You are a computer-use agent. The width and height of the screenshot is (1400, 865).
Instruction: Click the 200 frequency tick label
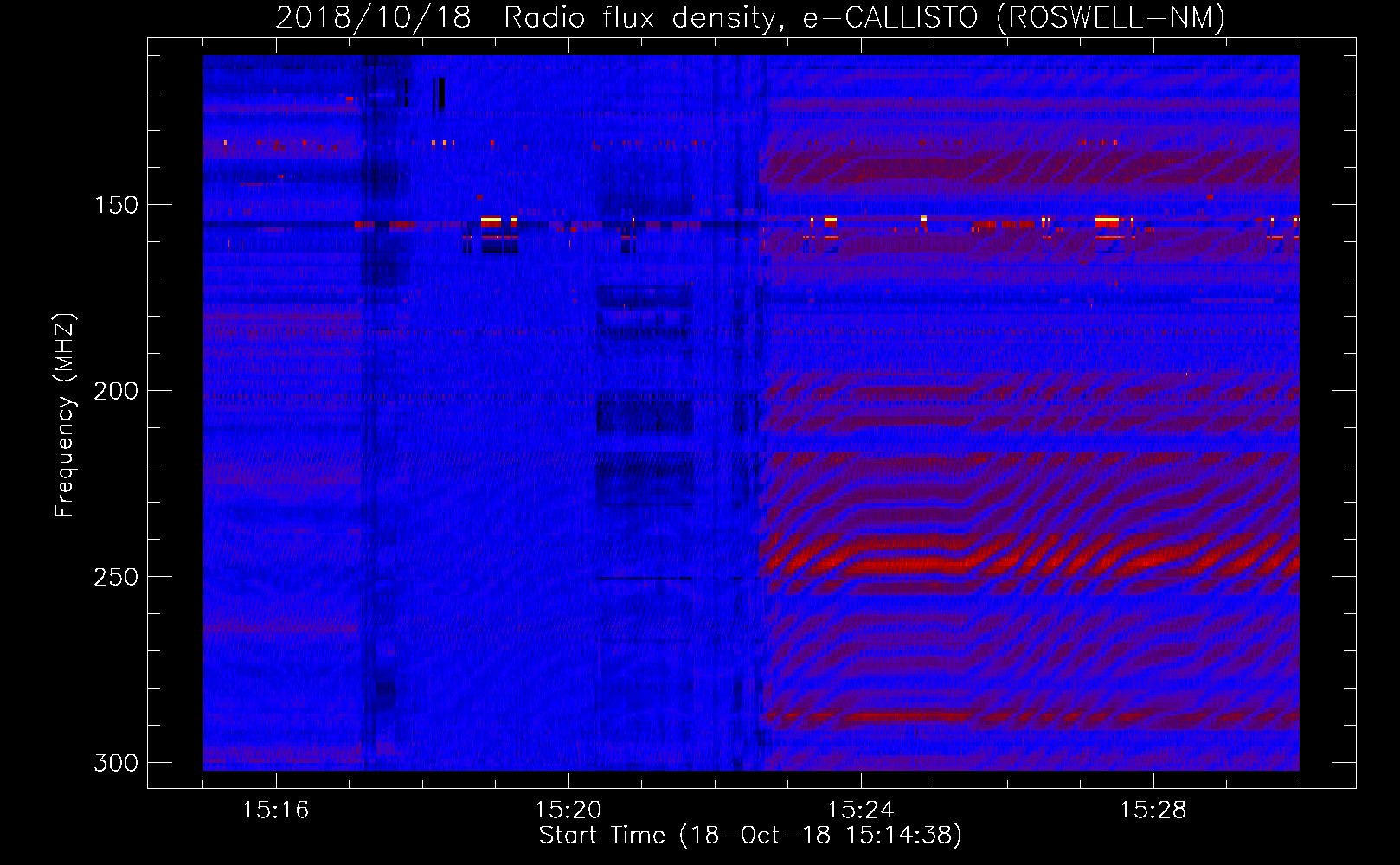coord(115,391)
